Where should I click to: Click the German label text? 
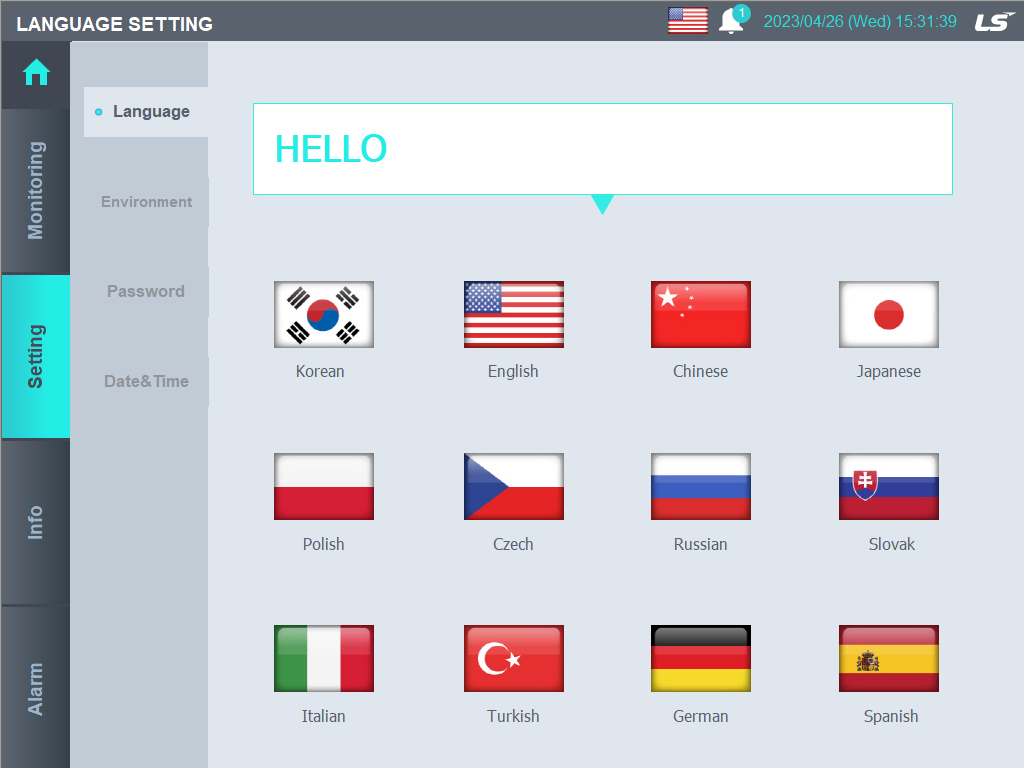click(x=701, y=716)
